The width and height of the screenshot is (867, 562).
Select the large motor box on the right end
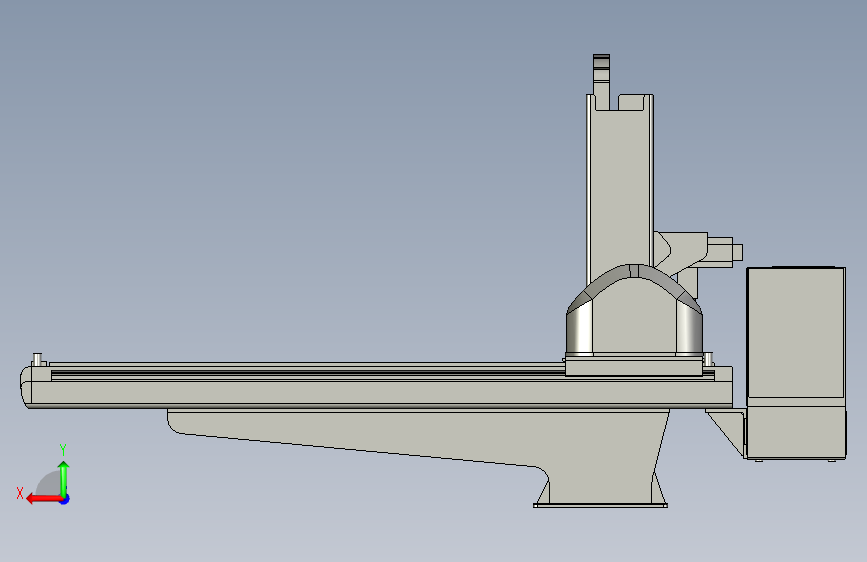coord(796,363)
